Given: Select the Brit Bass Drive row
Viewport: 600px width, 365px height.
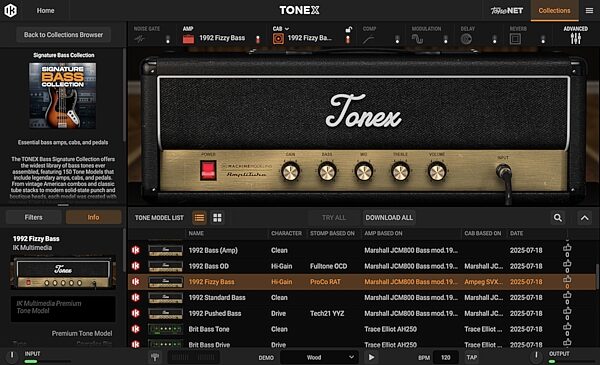Looking at the screenshot, I should pos(362,344).
